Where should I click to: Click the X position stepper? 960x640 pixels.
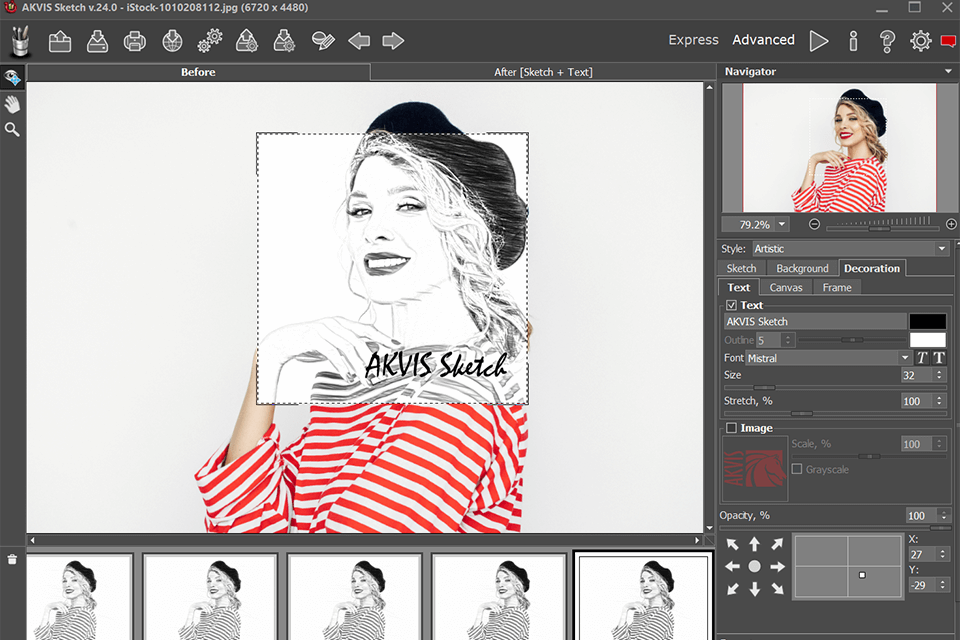tap(943, 554)
